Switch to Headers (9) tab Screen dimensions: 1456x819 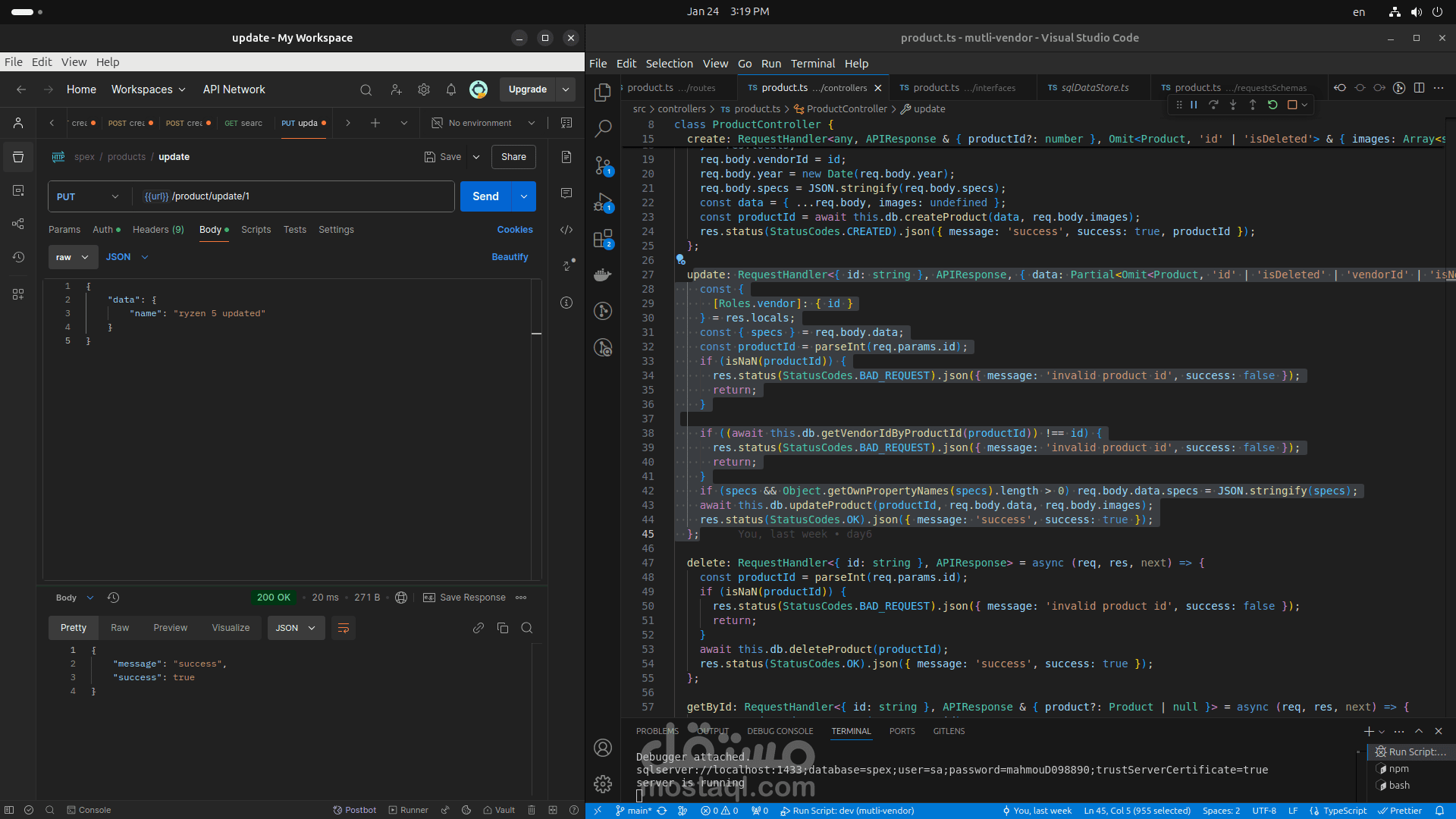click(158, 230)
